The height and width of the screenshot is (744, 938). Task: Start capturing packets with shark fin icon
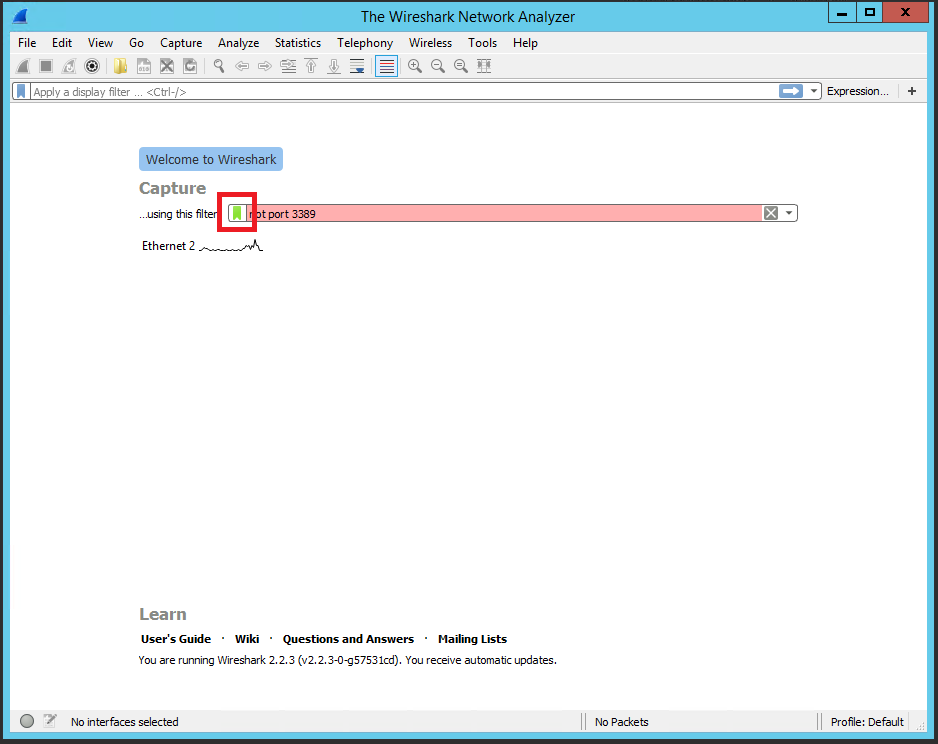[23, 66]
